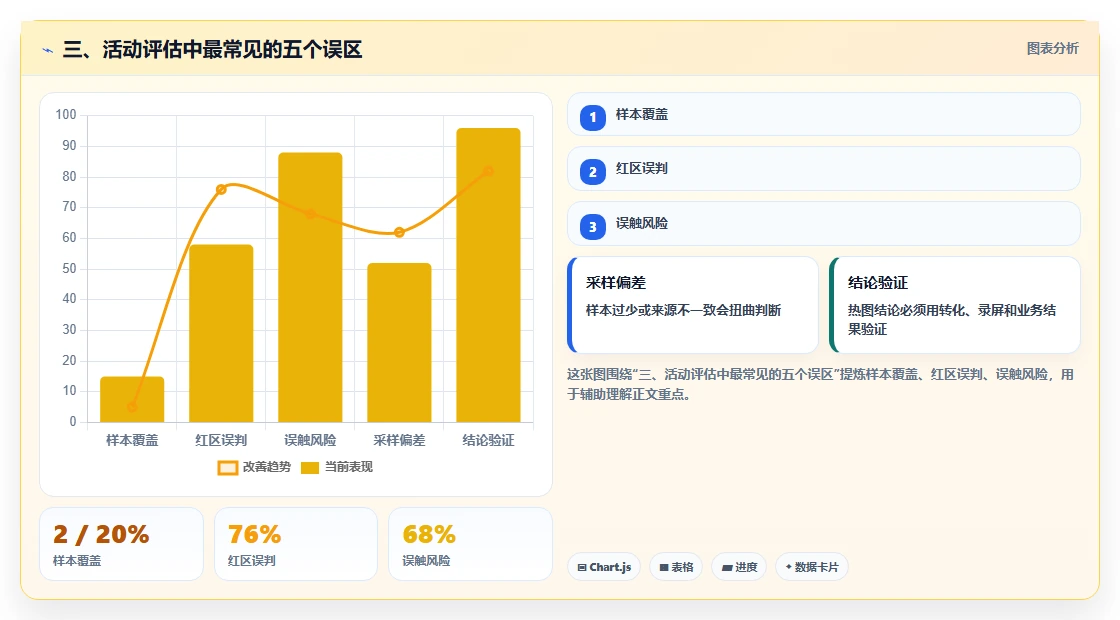
Task: Click the description paragraph starting 这张图围绕
Action: (820, 384)
